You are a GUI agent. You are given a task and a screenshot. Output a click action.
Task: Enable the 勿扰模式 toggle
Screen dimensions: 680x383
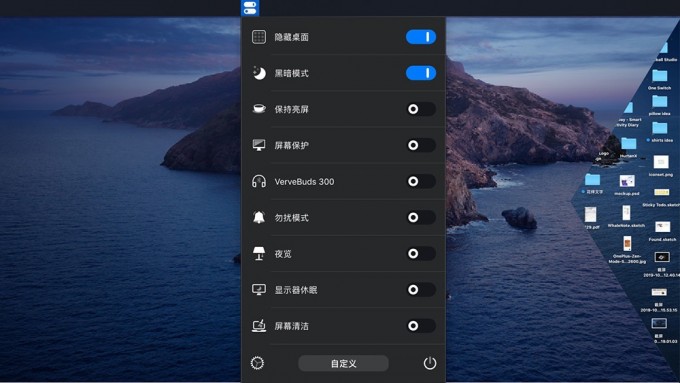click(421, 217)
